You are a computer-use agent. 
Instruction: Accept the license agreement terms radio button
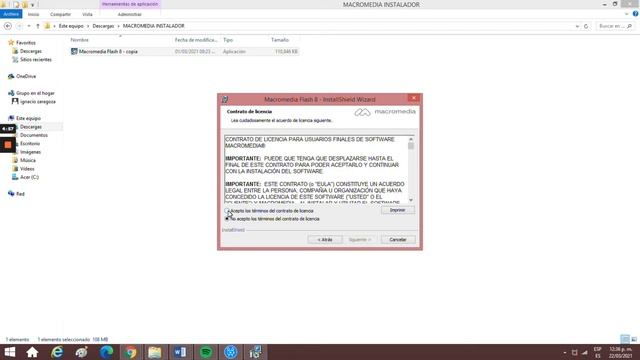coord(227,211)
